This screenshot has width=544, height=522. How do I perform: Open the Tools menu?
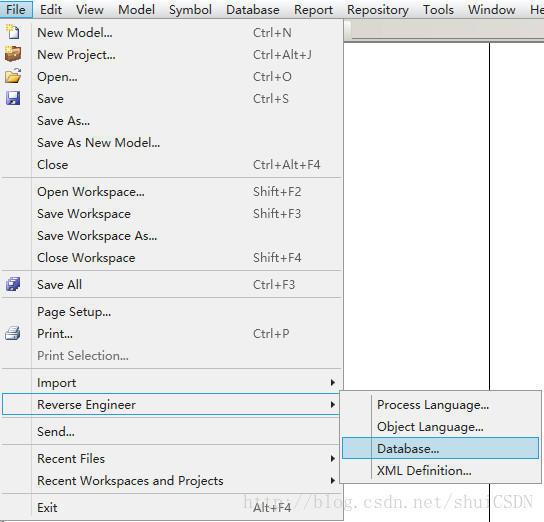(x=438, y=9)
